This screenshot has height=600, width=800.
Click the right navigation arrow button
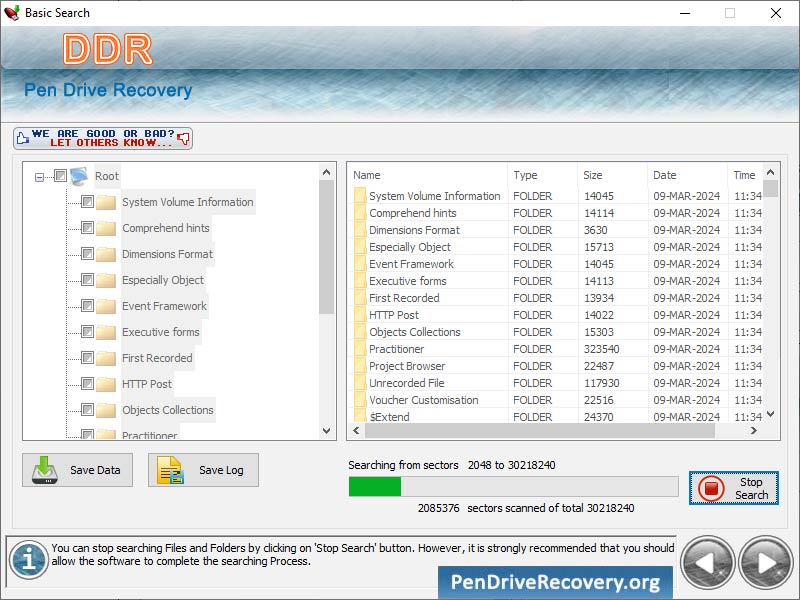tap(765, 563)
